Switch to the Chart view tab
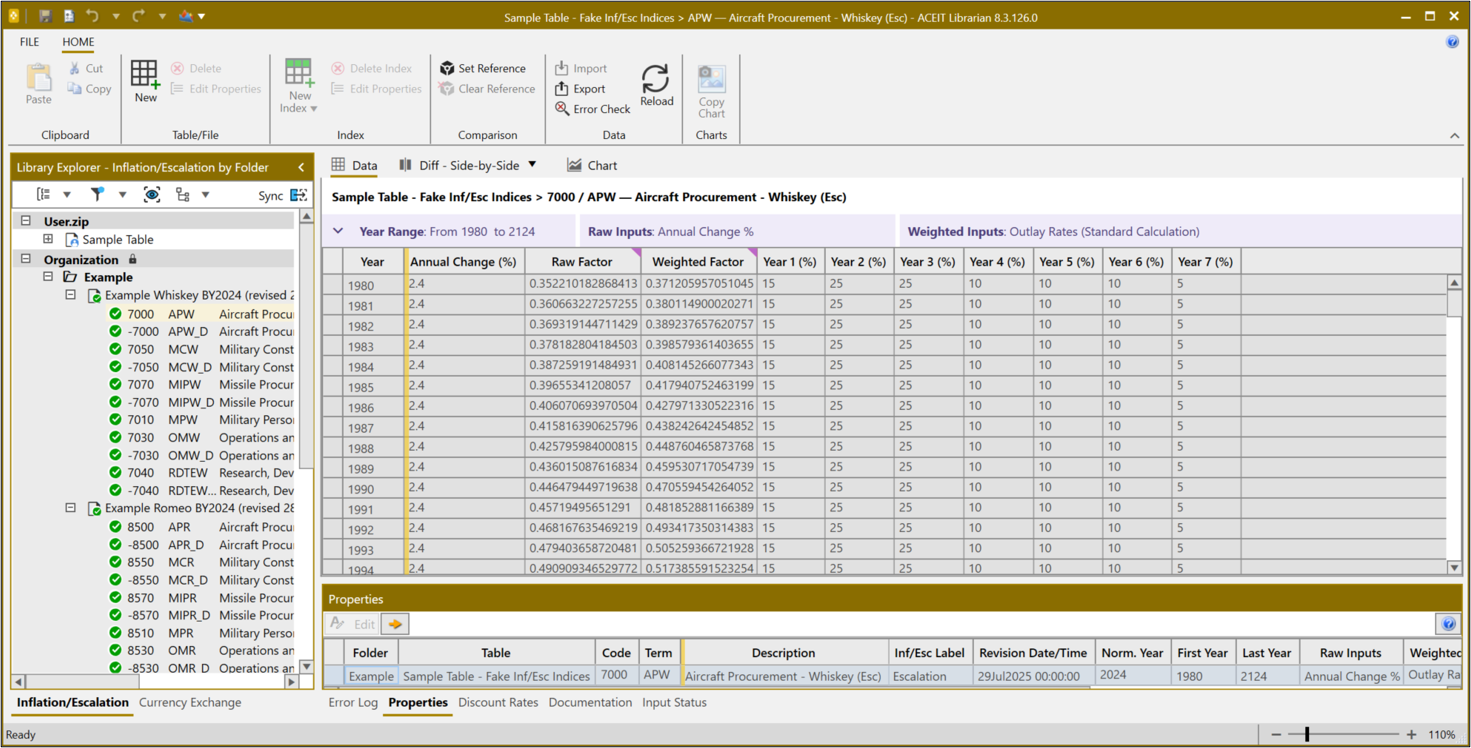Viewport: 1471px width, 748px height. [592, 165]
